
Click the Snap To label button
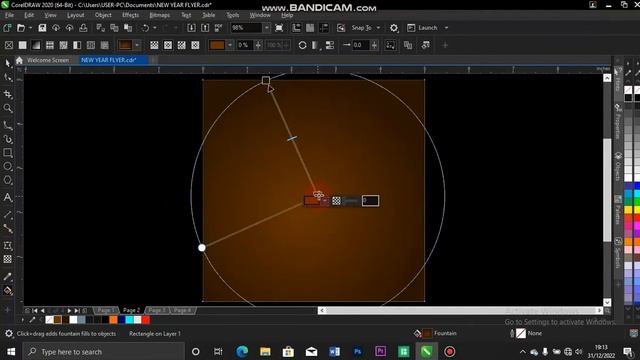click(362, 28)
